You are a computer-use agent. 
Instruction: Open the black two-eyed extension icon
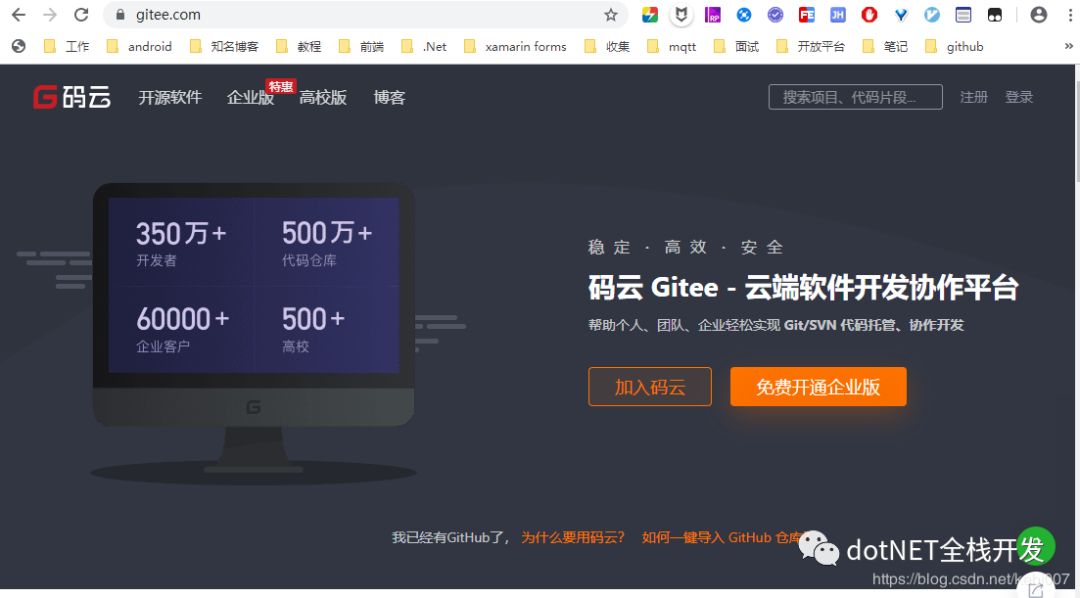point(995,14)
